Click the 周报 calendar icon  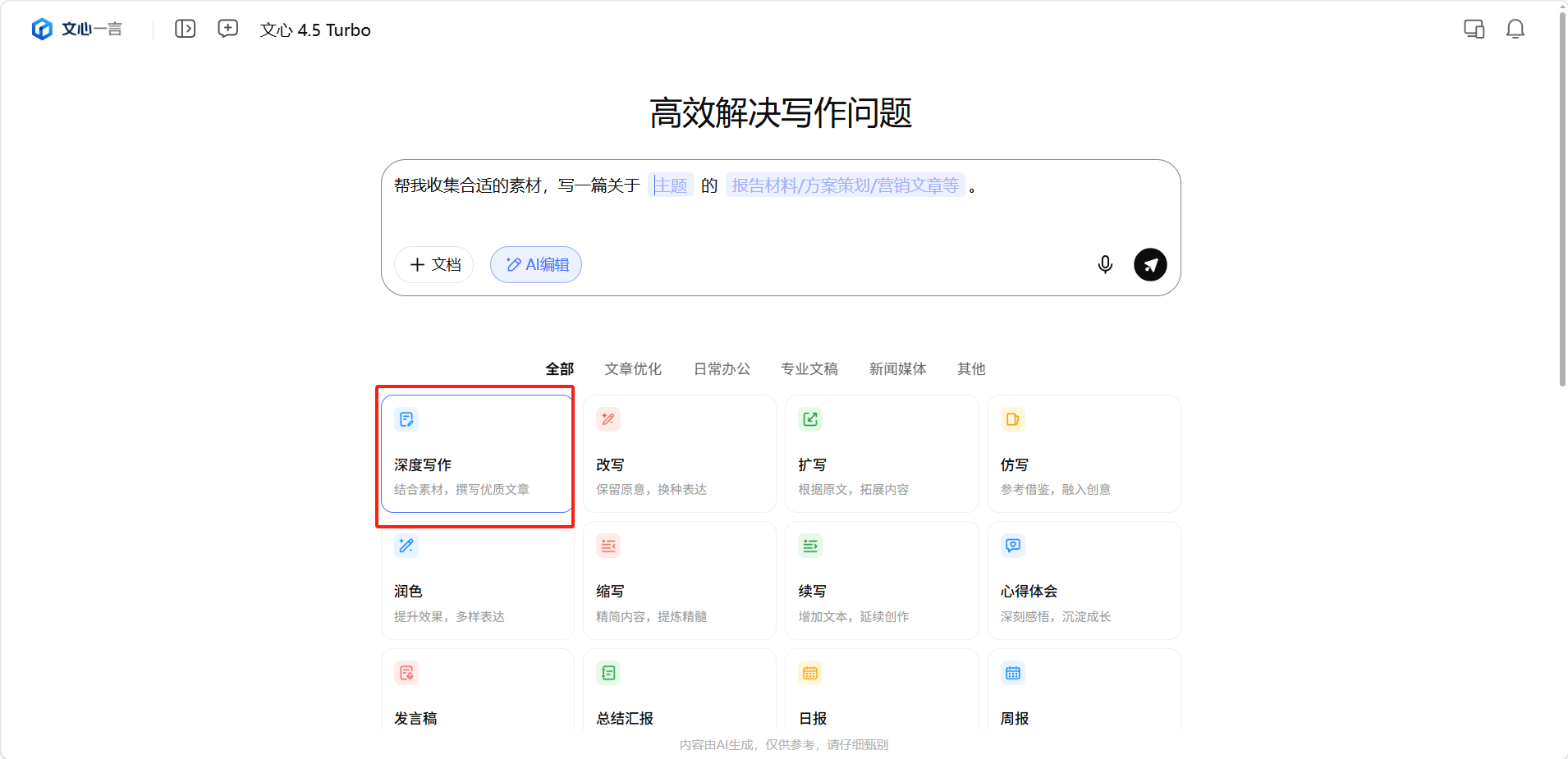coord(1013,673)
